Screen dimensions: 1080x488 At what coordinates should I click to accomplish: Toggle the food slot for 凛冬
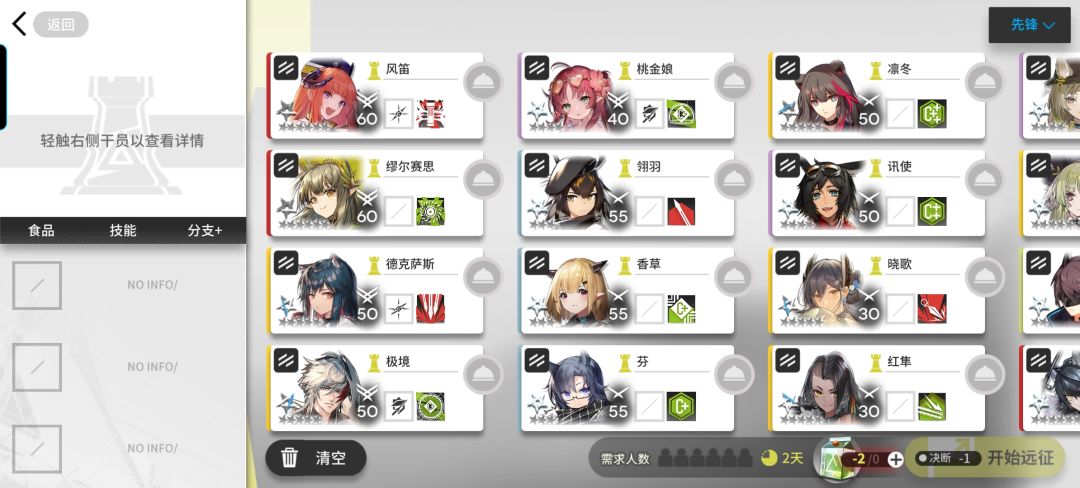click(984, 83)
